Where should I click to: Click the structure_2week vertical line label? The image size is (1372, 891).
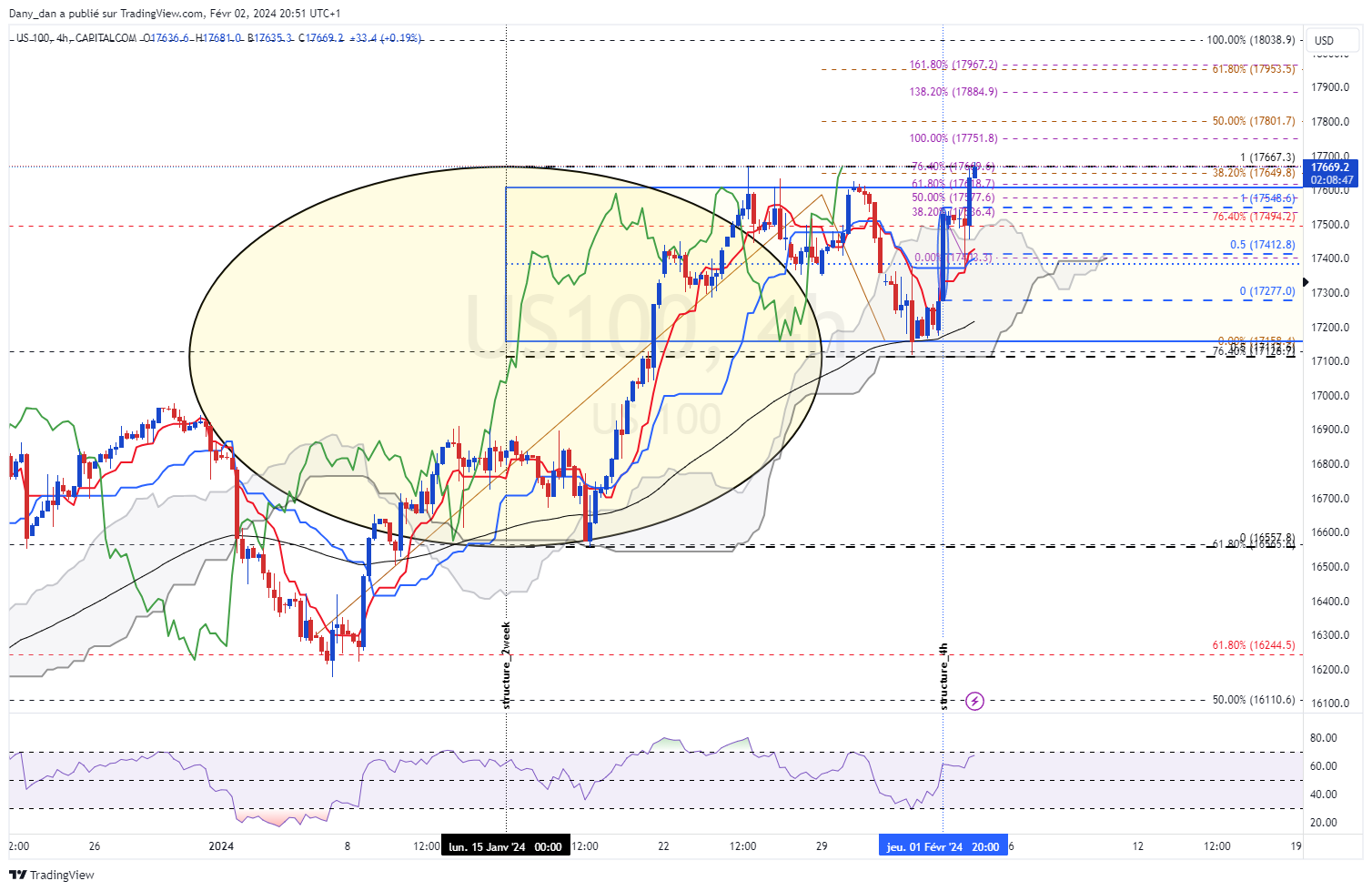[x=507, y=665]
